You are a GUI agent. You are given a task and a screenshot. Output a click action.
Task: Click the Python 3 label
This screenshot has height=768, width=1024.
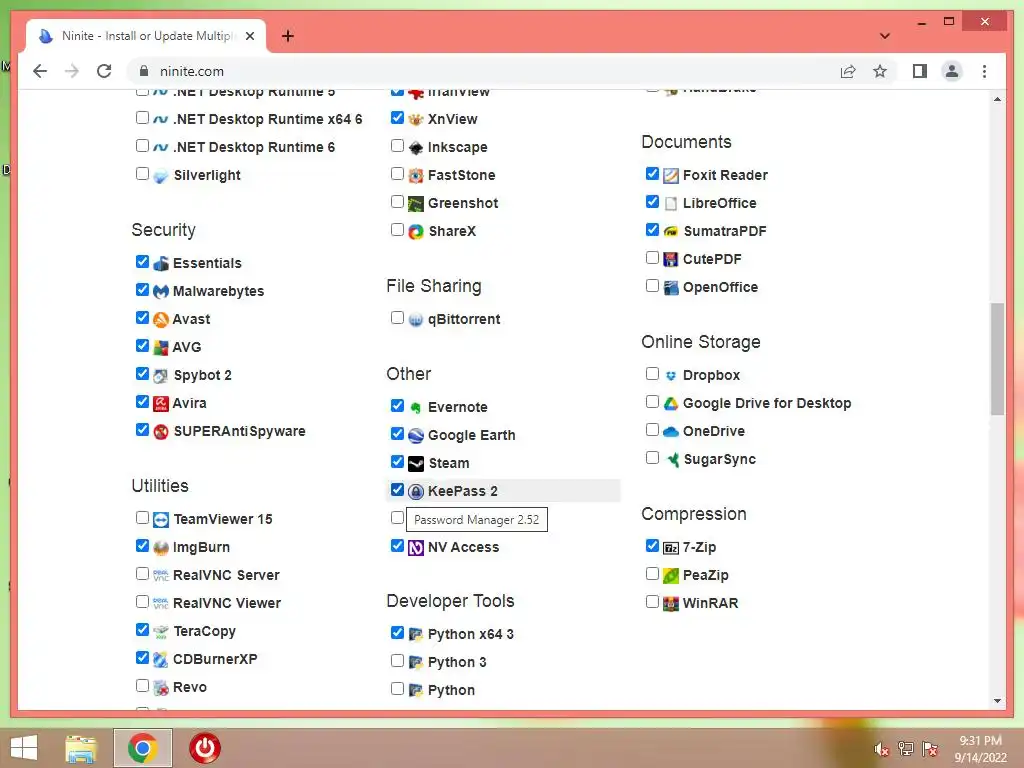pyautogui.click(x=457, y=663)
